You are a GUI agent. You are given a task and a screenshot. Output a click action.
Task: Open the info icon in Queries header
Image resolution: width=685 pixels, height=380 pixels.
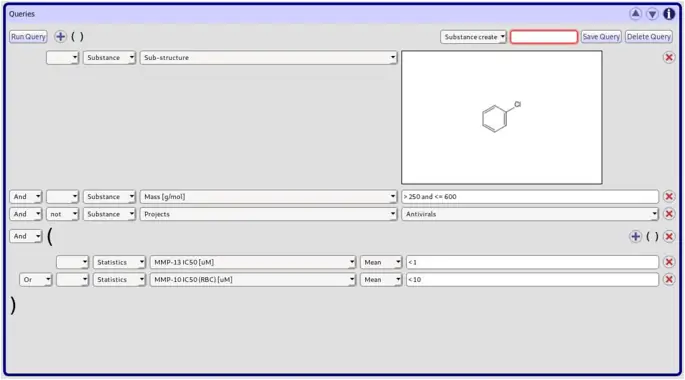tap(669, 14)
